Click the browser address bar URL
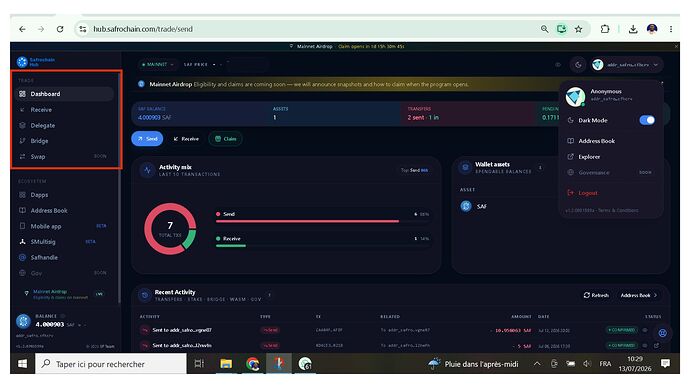This screenshot has height=388, width=690. pos(143,29)
